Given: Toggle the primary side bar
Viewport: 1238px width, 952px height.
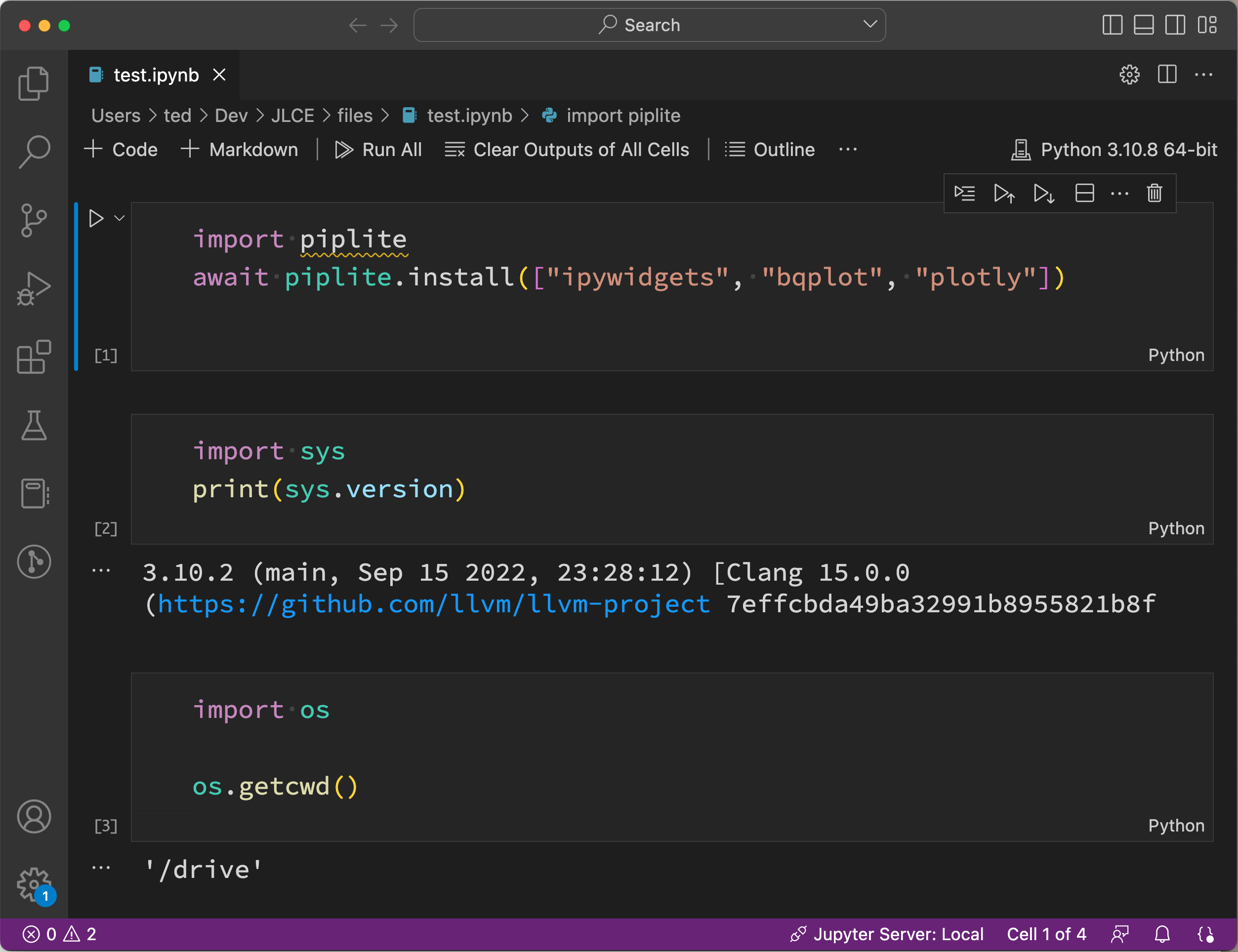Looking at the screenshot, I should point(1112,25).
